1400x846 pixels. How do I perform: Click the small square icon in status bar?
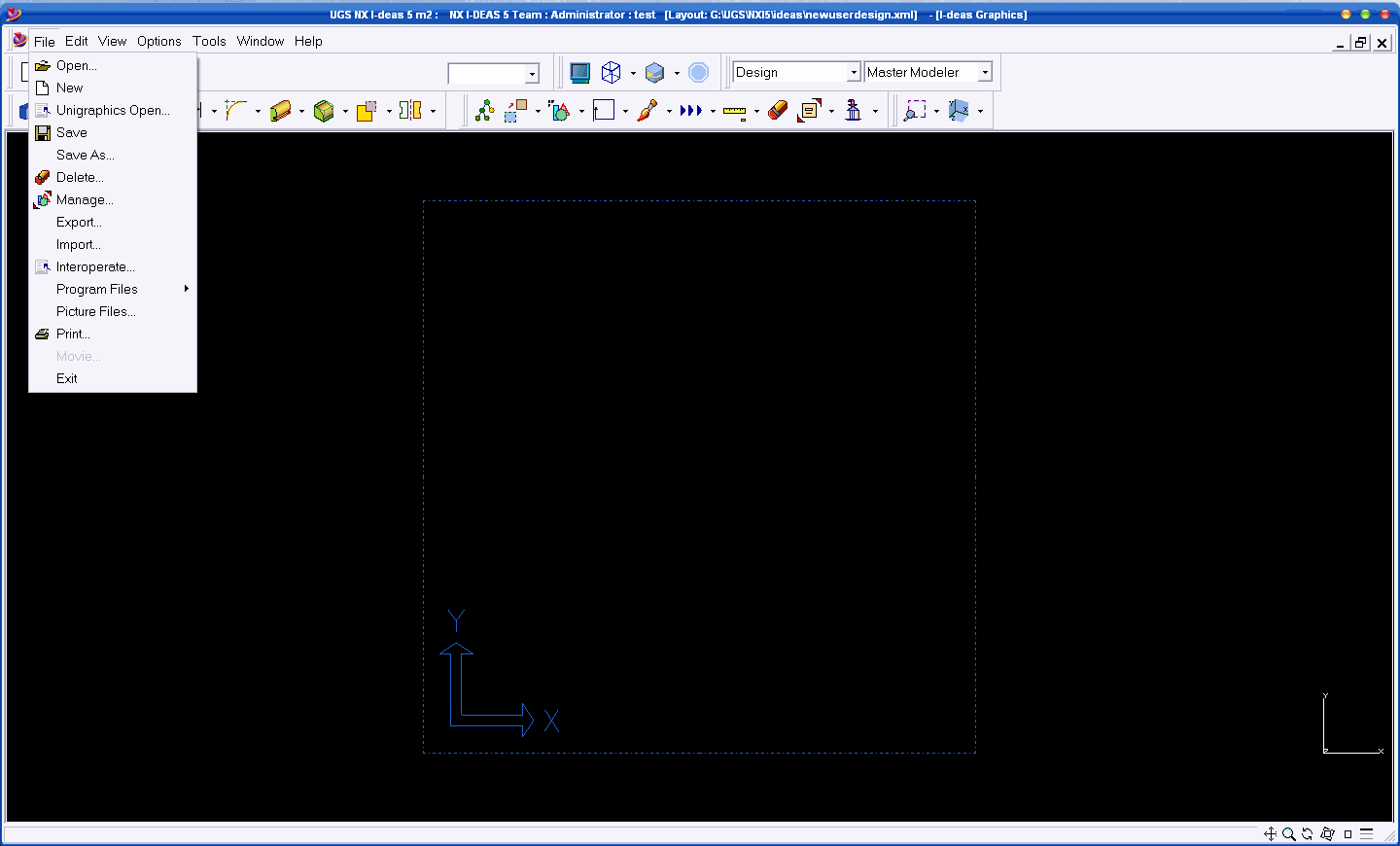(x=1347, y=834)
